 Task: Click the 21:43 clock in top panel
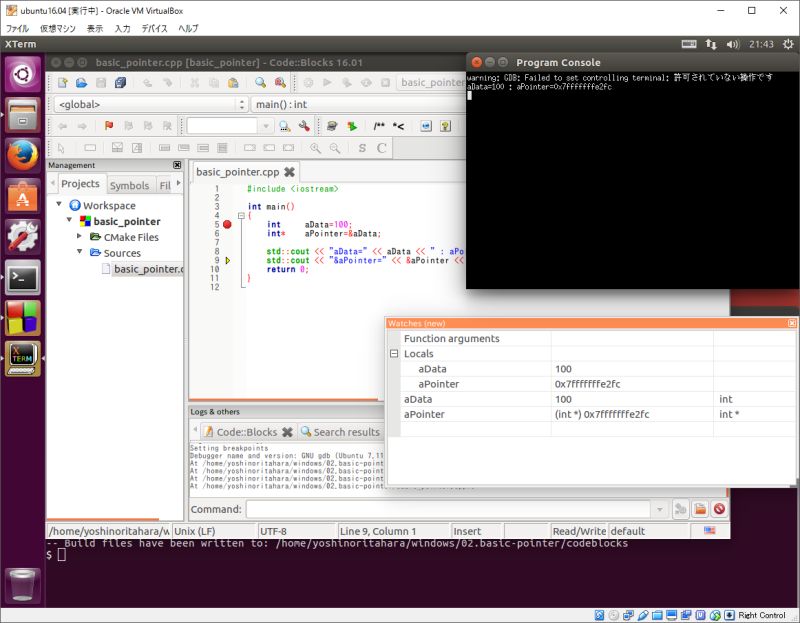[761, 44]
